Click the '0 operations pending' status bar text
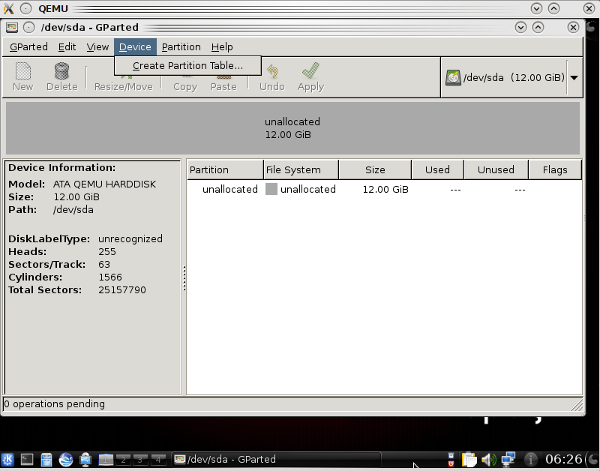 (54, 404)
